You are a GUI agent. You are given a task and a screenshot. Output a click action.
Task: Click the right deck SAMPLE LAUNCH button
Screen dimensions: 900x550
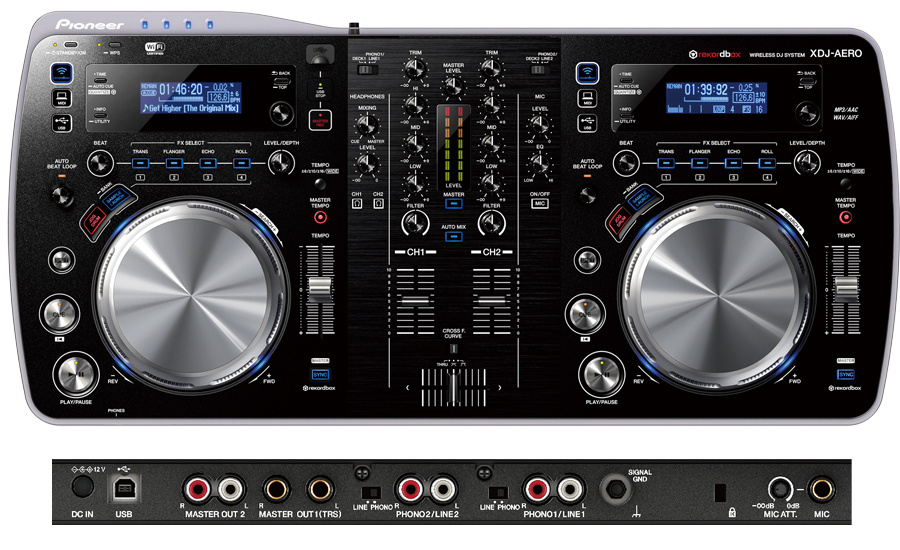(x=642, y=199)
